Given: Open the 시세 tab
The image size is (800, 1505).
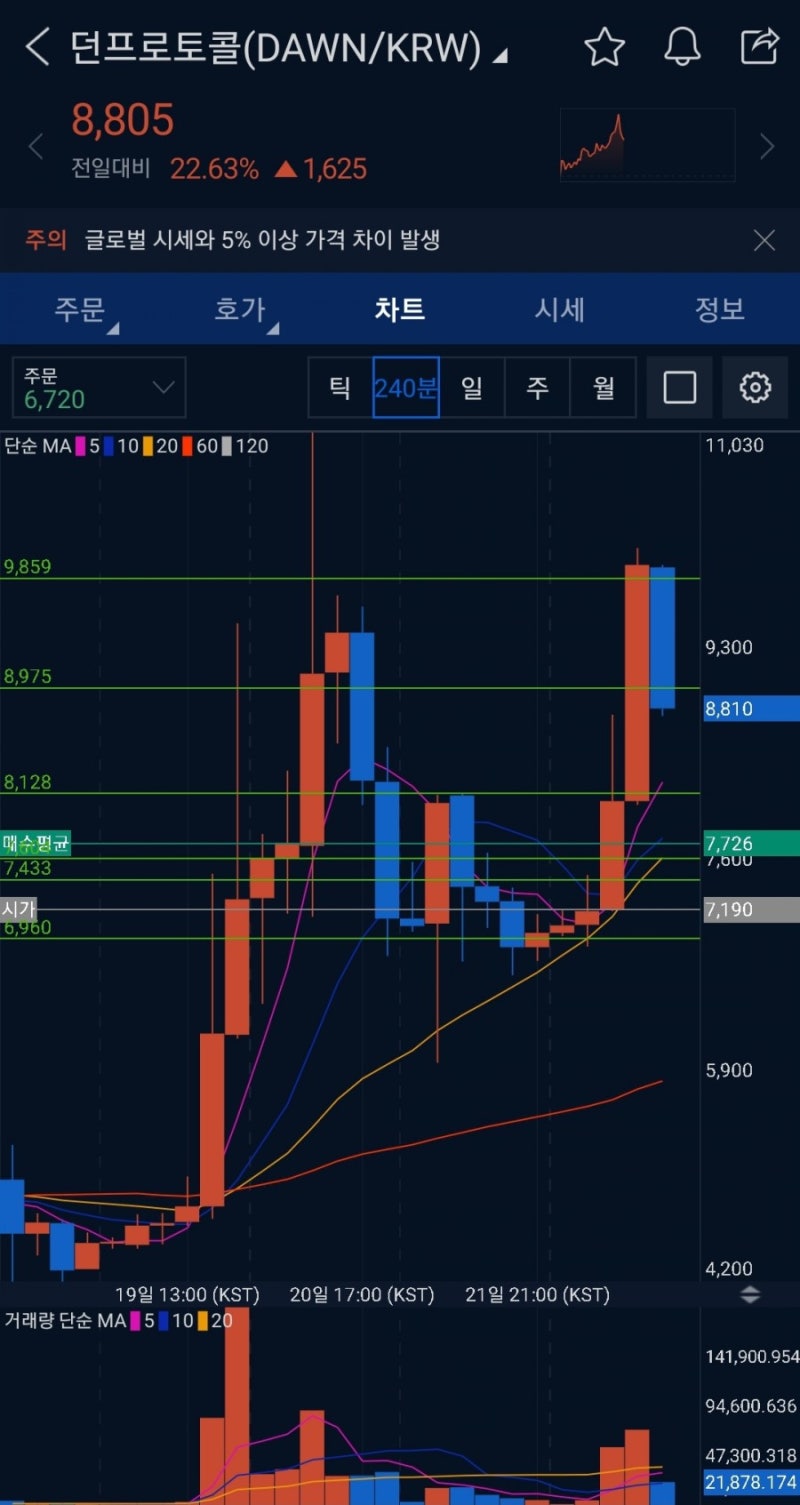Looking at the screenshot, I should [x=560, y=309].
